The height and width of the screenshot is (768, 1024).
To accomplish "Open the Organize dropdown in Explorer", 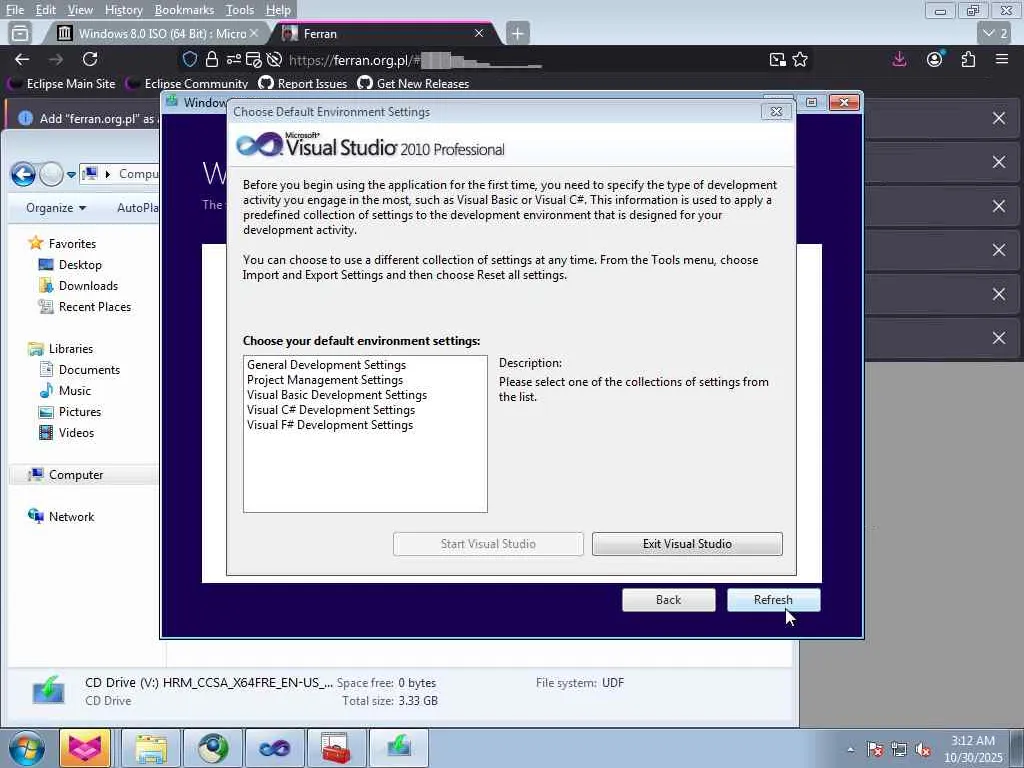I will click(56, 208).
